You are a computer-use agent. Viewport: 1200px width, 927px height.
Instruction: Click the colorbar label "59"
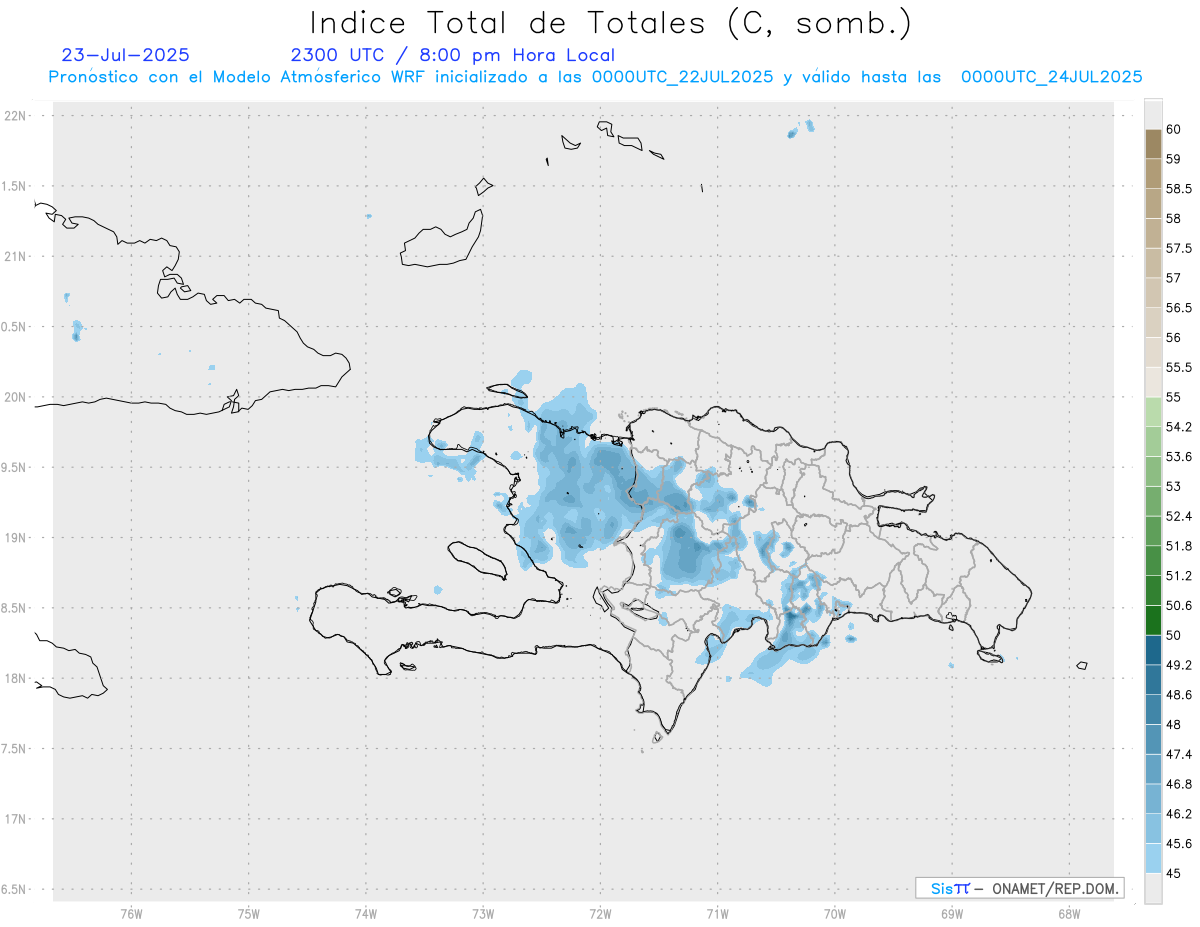(x=1173, y=159)
